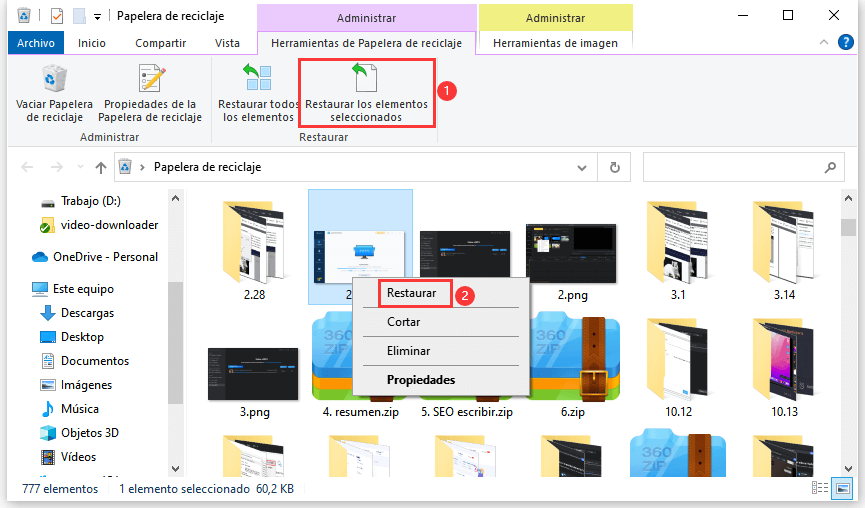This screenshot has width=865, height=508.
Task: Go up one folder level arrow
Action: pyautogui.click(x=101, y=167)
